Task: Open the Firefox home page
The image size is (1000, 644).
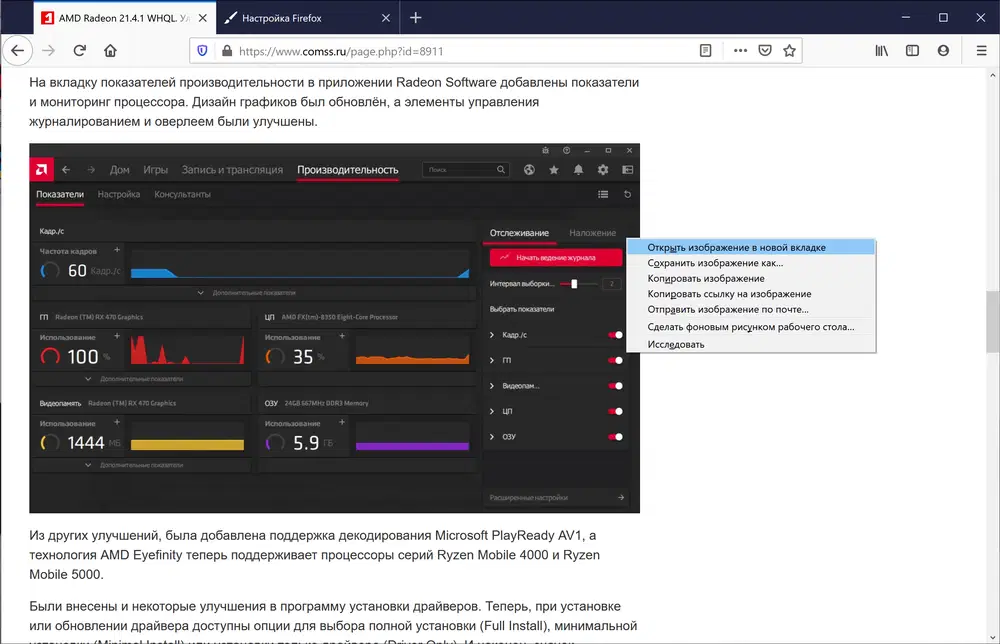Action: 110,51
